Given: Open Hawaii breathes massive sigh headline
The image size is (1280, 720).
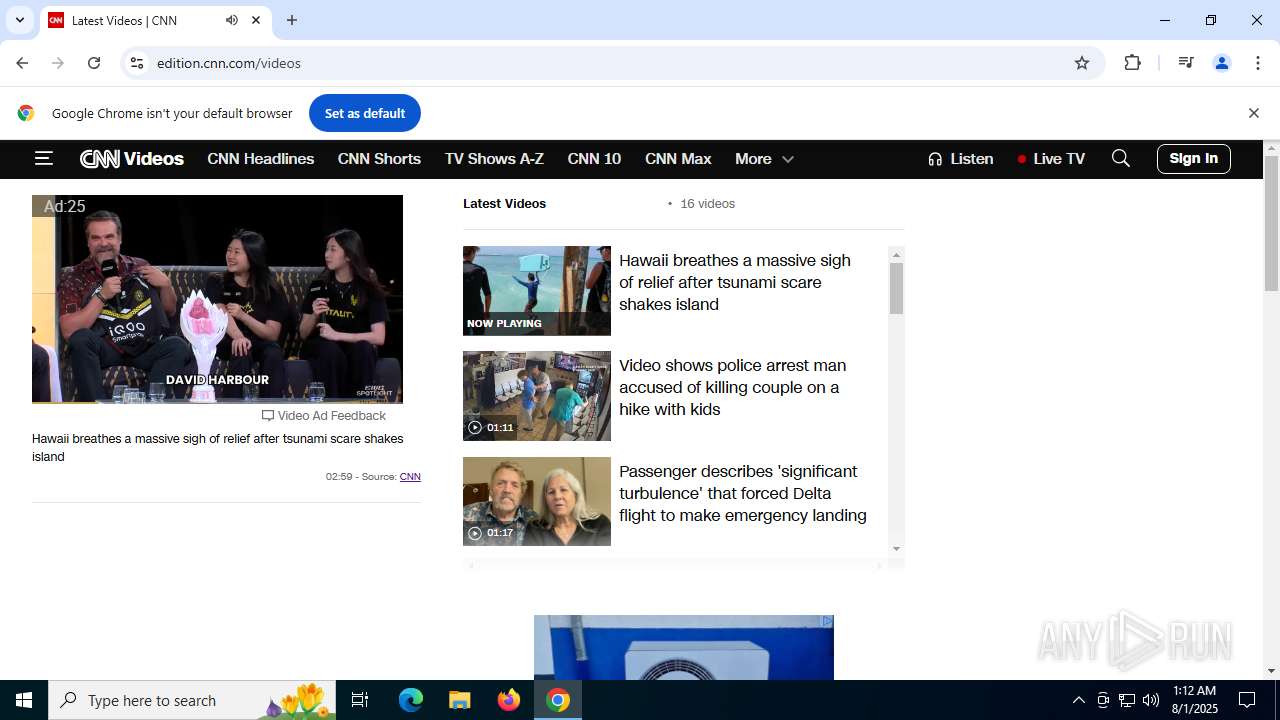Looking at the screenshot, I should coord(735,282).
